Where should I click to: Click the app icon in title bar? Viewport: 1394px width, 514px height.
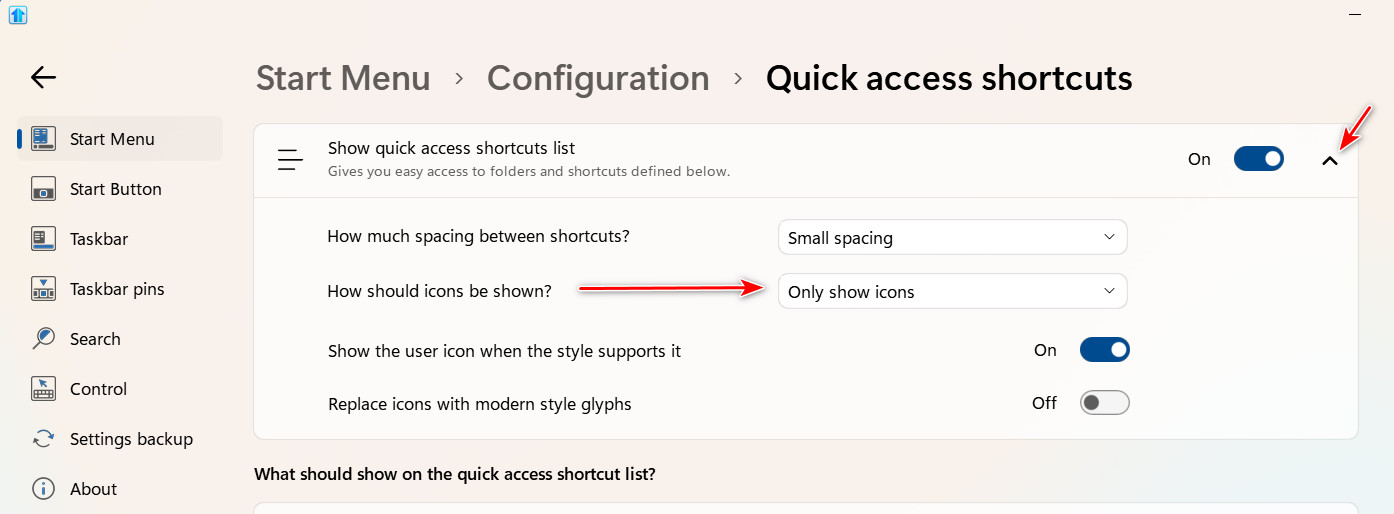(18, 15)
